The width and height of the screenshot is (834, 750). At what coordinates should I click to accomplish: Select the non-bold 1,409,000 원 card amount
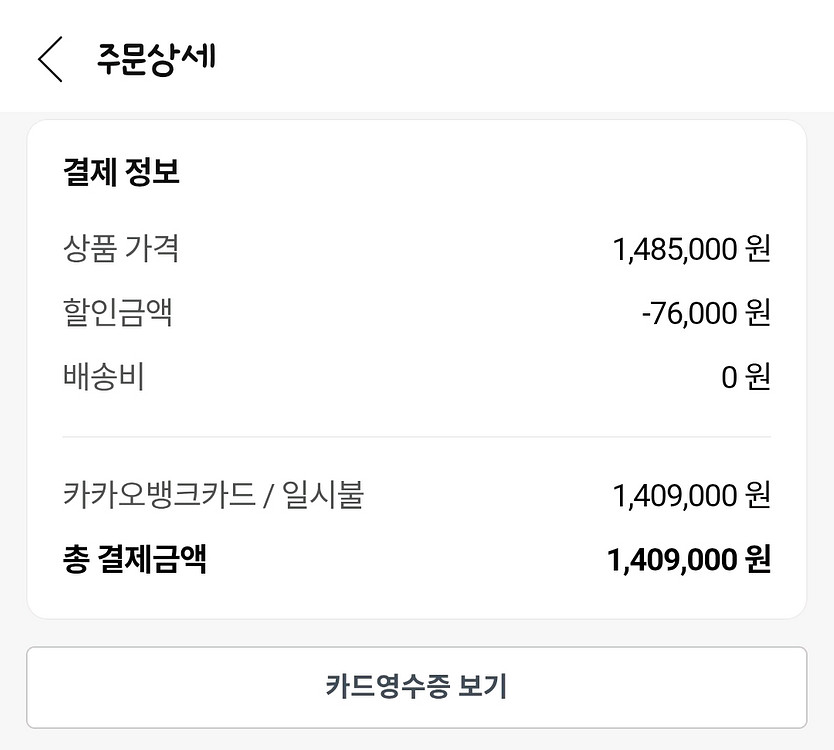(691, 494)
